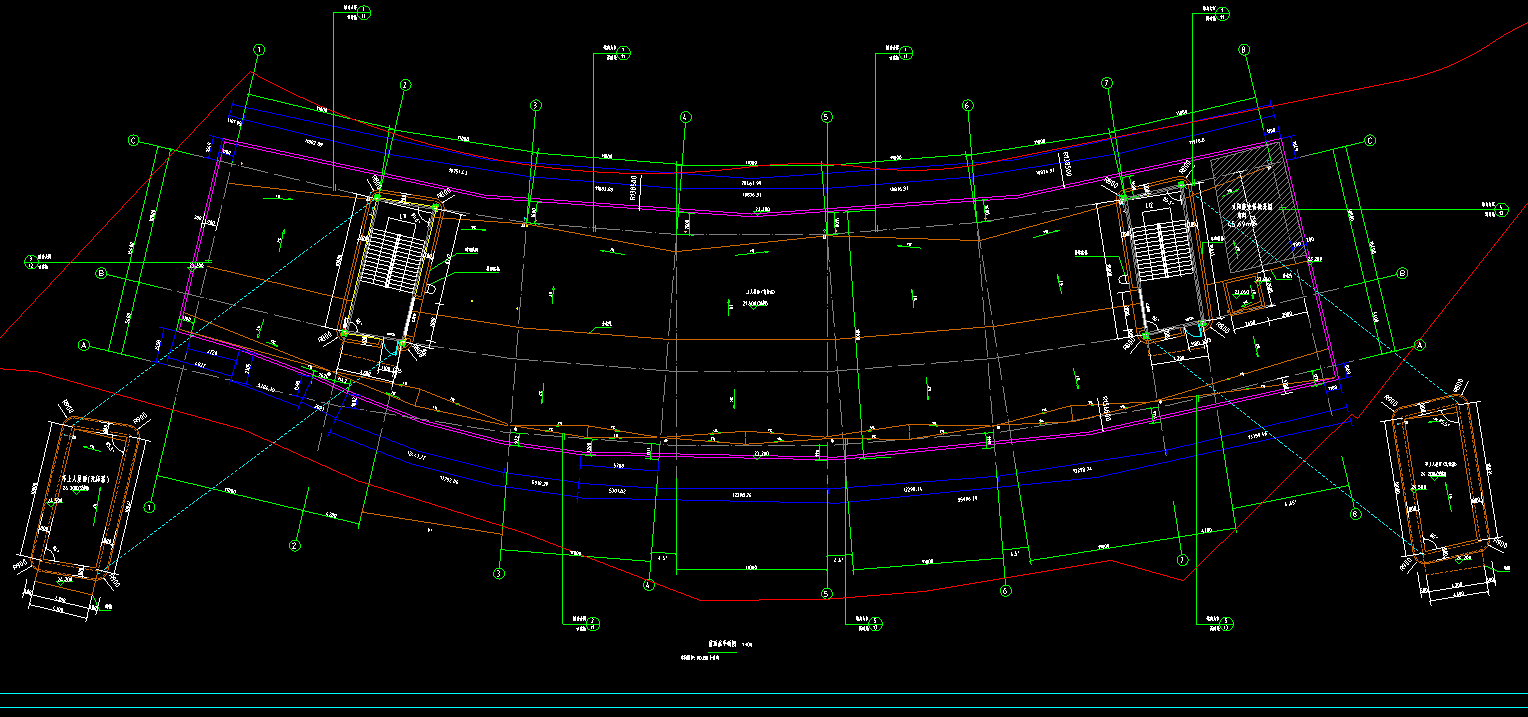Select top grid axis bubble number 2
Viewport: 1528px width, 717px height.
coord(405,85)
